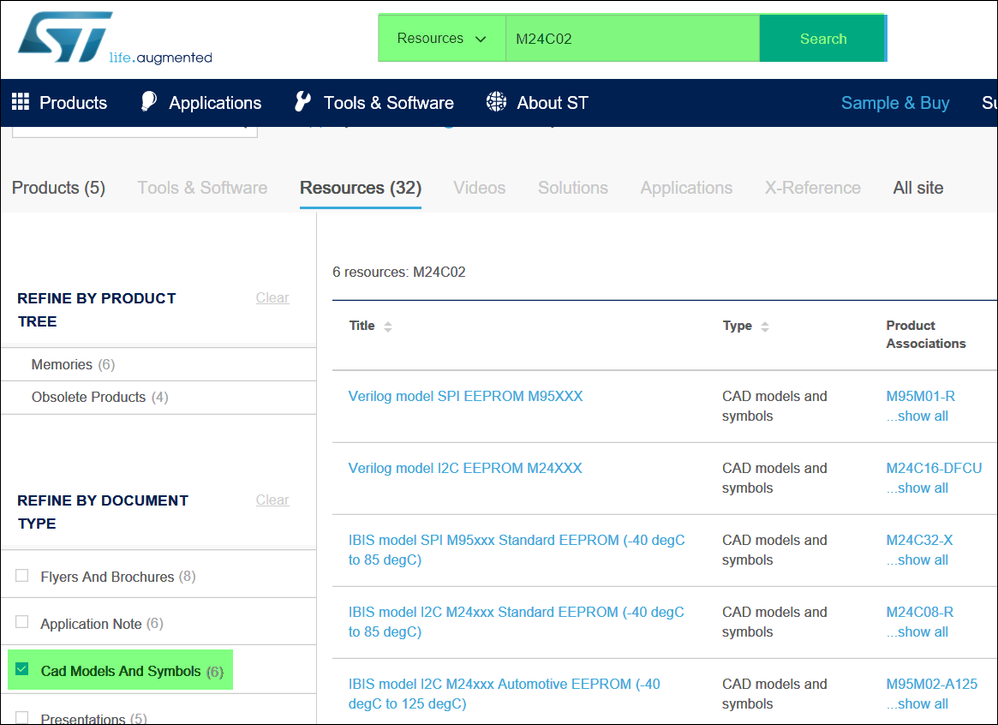Check the Application Note checkbox
This screenshot has height=725, width=998.
point(22,622)
